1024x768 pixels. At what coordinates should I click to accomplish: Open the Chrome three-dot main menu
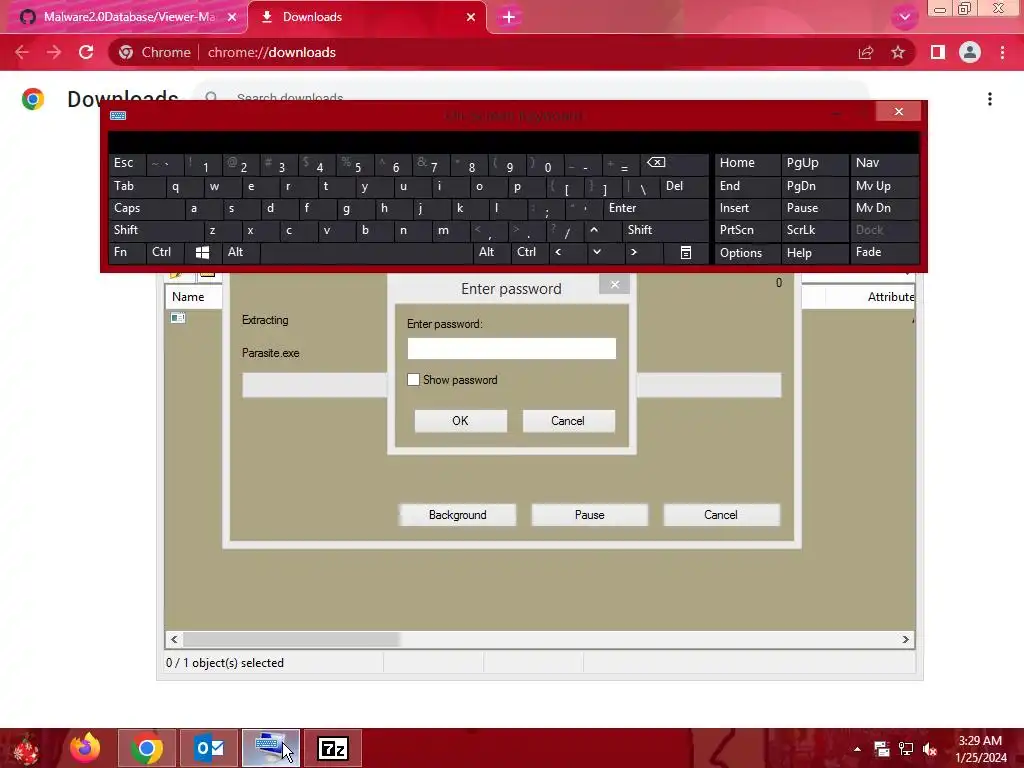click(1002, 52)
